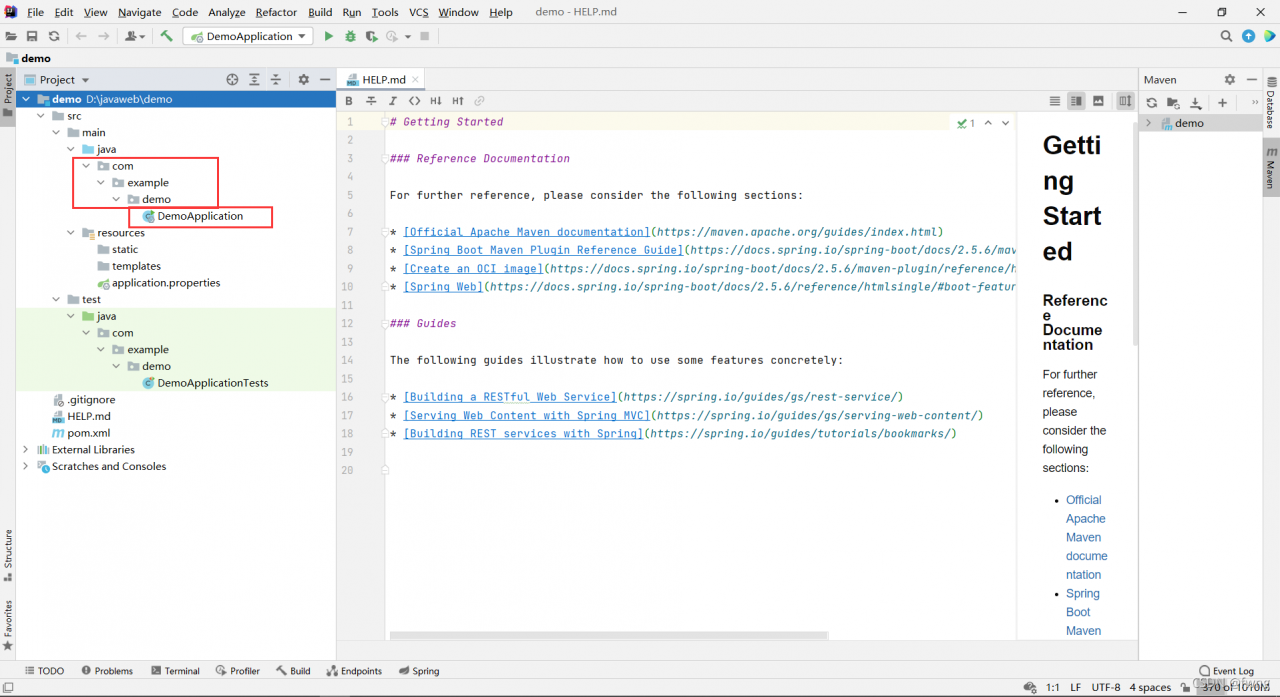Select application.properties file in tree

[x=158, y=283]
